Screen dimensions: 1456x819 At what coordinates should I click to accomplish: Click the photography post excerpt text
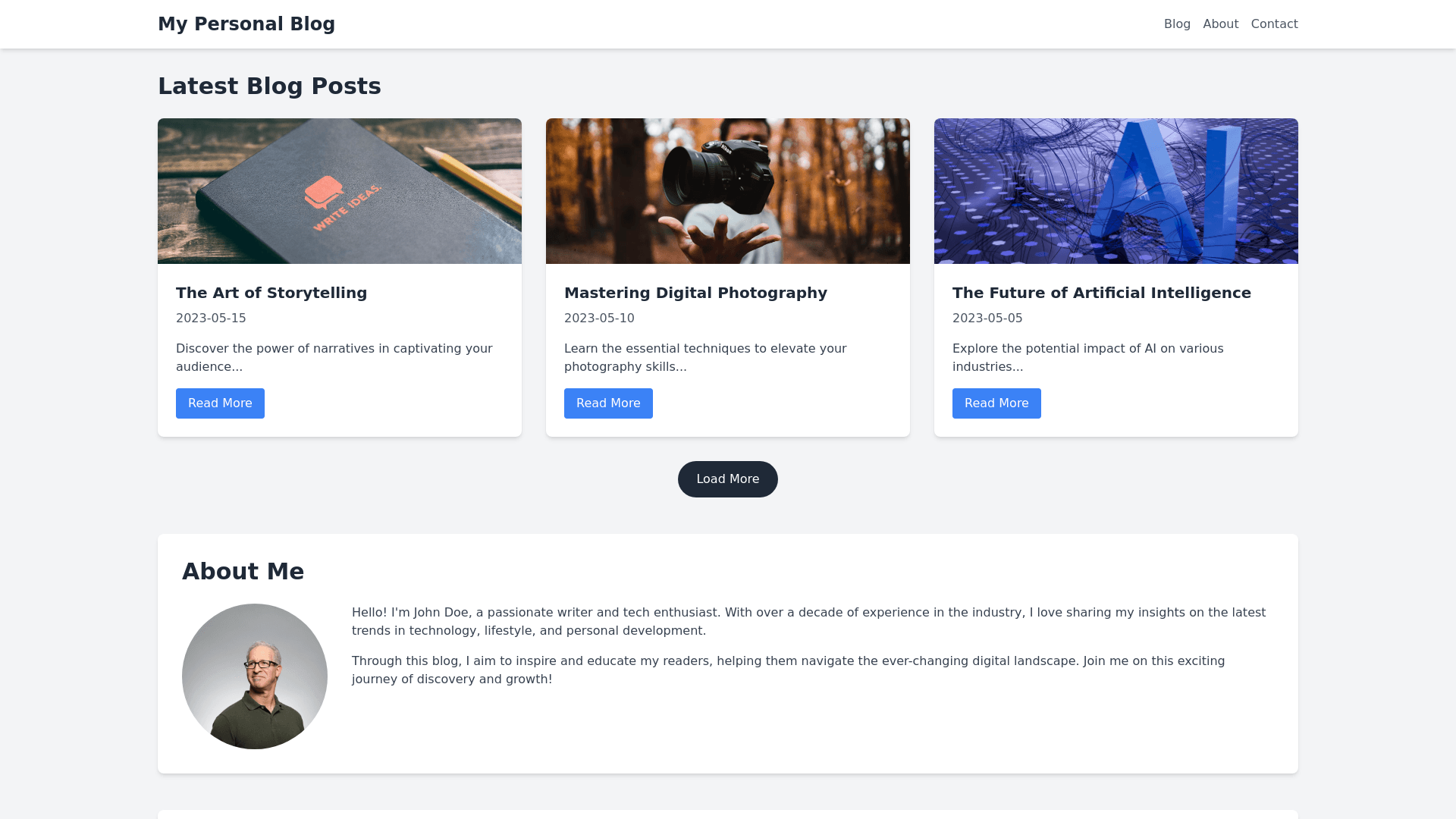click(705, 357)
